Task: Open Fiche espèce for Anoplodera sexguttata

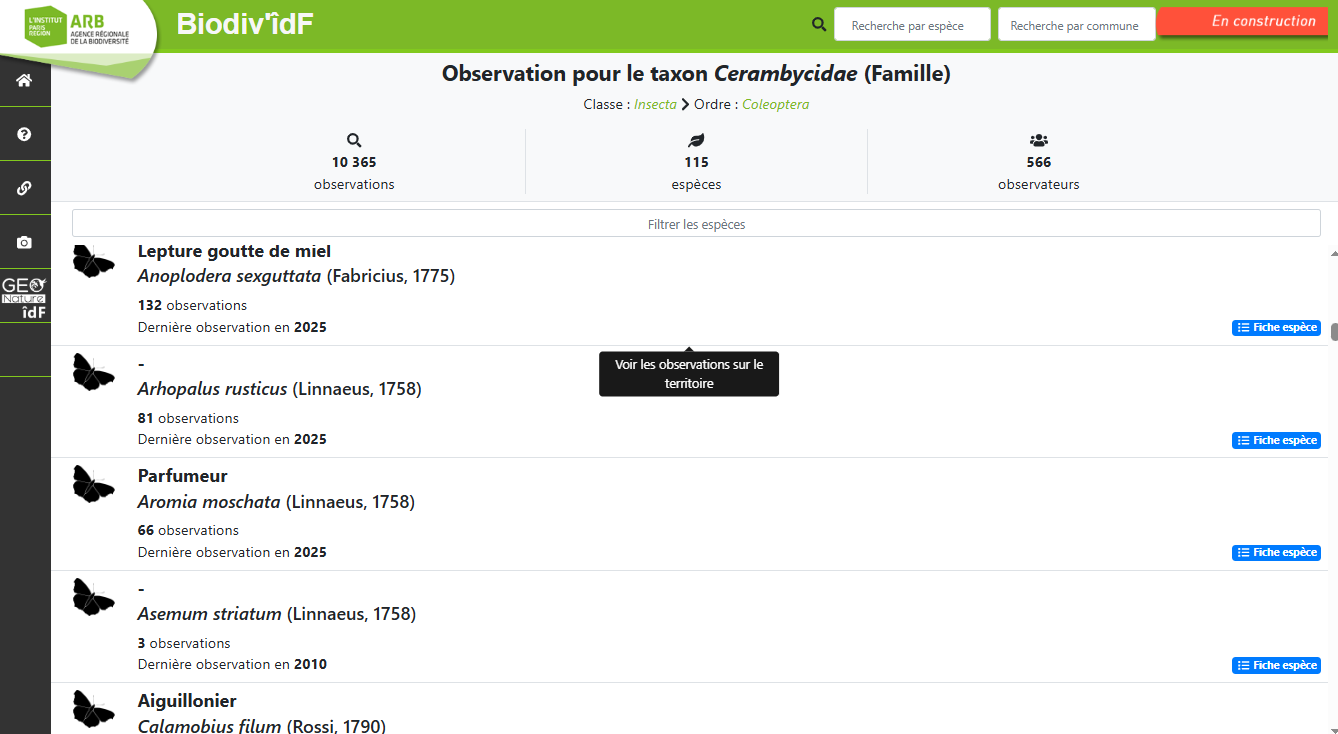Action: pyautogui.click(x=1276, y=328)
